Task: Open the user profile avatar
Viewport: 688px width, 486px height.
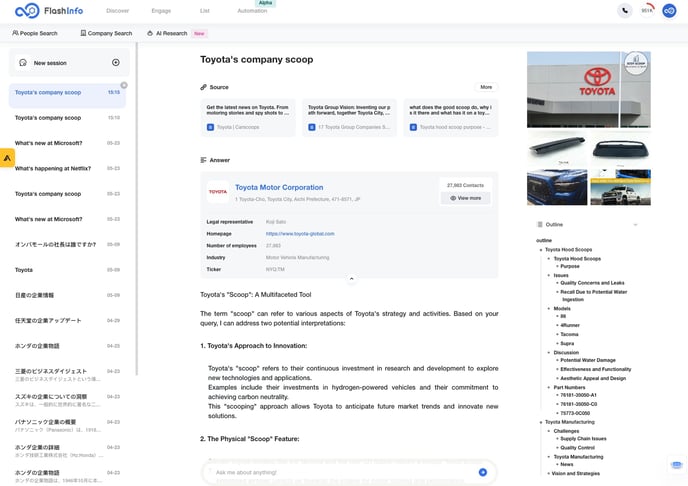Action: click(x=669, y=11)
